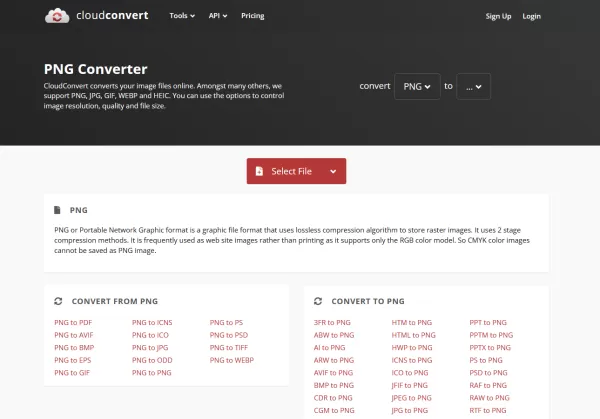Open the PNG to GIF link
This screenshot has width=600, height=419.
[72, 373]
